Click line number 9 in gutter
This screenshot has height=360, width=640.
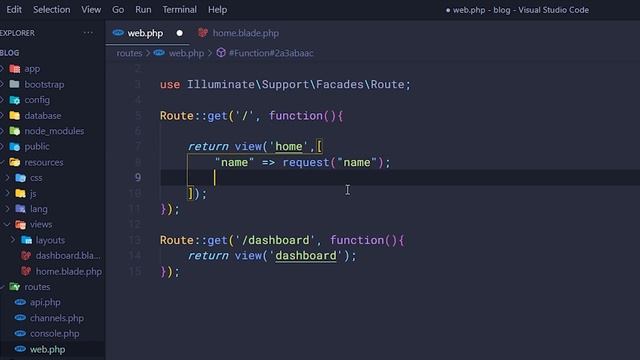(138, 177)
